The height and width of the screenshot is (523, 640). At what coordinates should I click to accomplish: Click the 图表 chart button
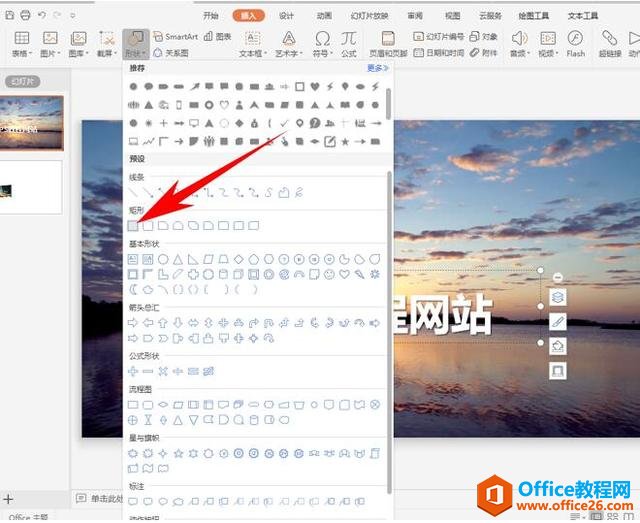point(218,37)
